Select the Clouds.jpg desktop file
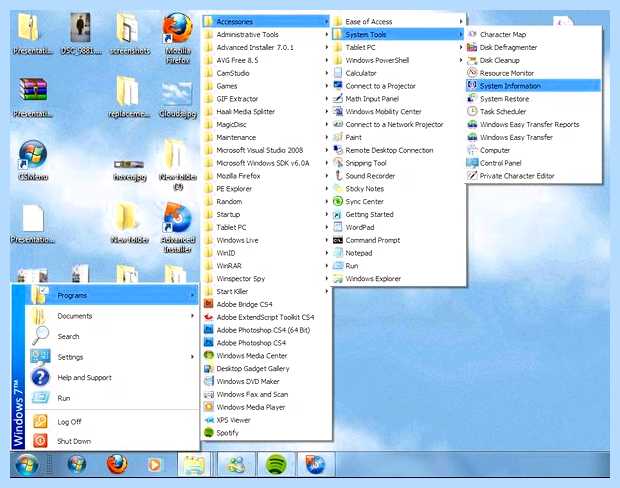Image resolution: width=620 pixels, height=488 pixels. (x=178, y=99)
